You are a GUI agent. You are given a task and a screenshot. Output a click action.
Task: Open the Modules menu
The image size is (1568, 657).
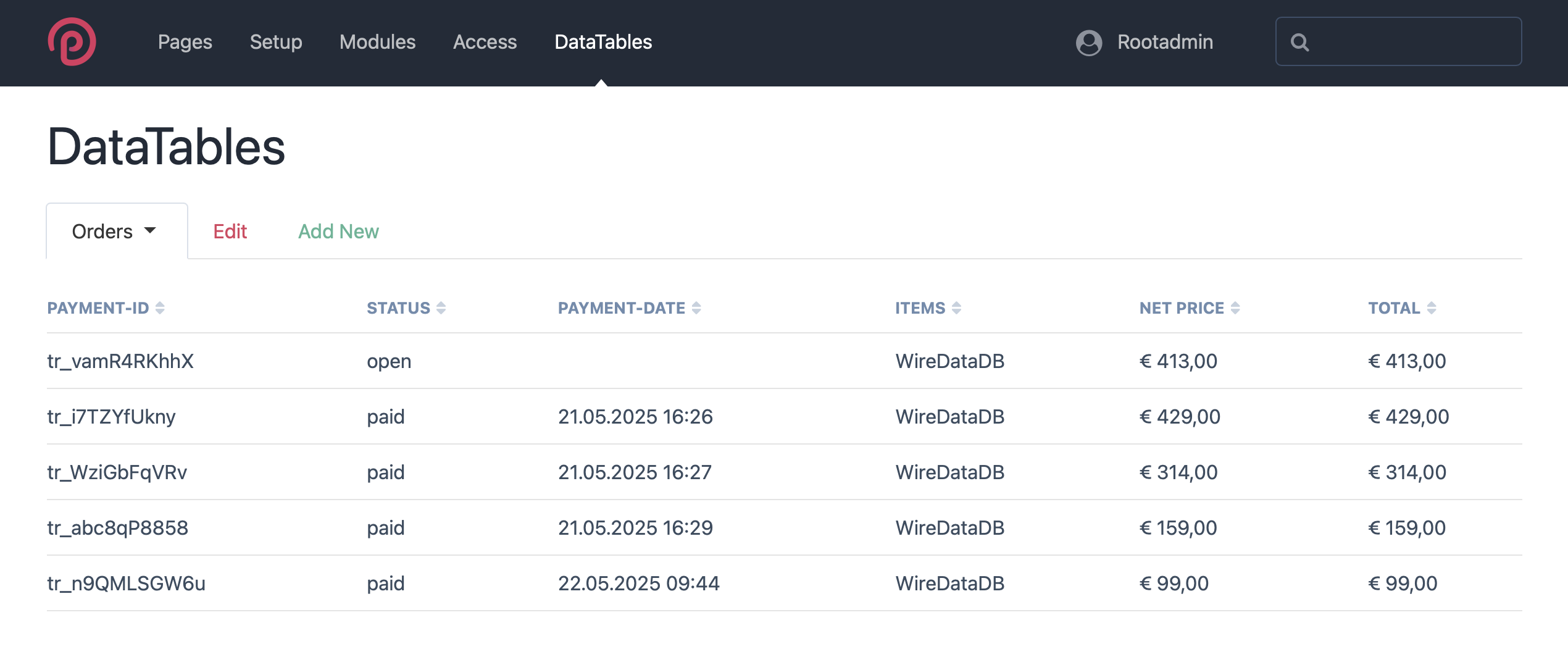pyautogui.click(x=378, y=42)
